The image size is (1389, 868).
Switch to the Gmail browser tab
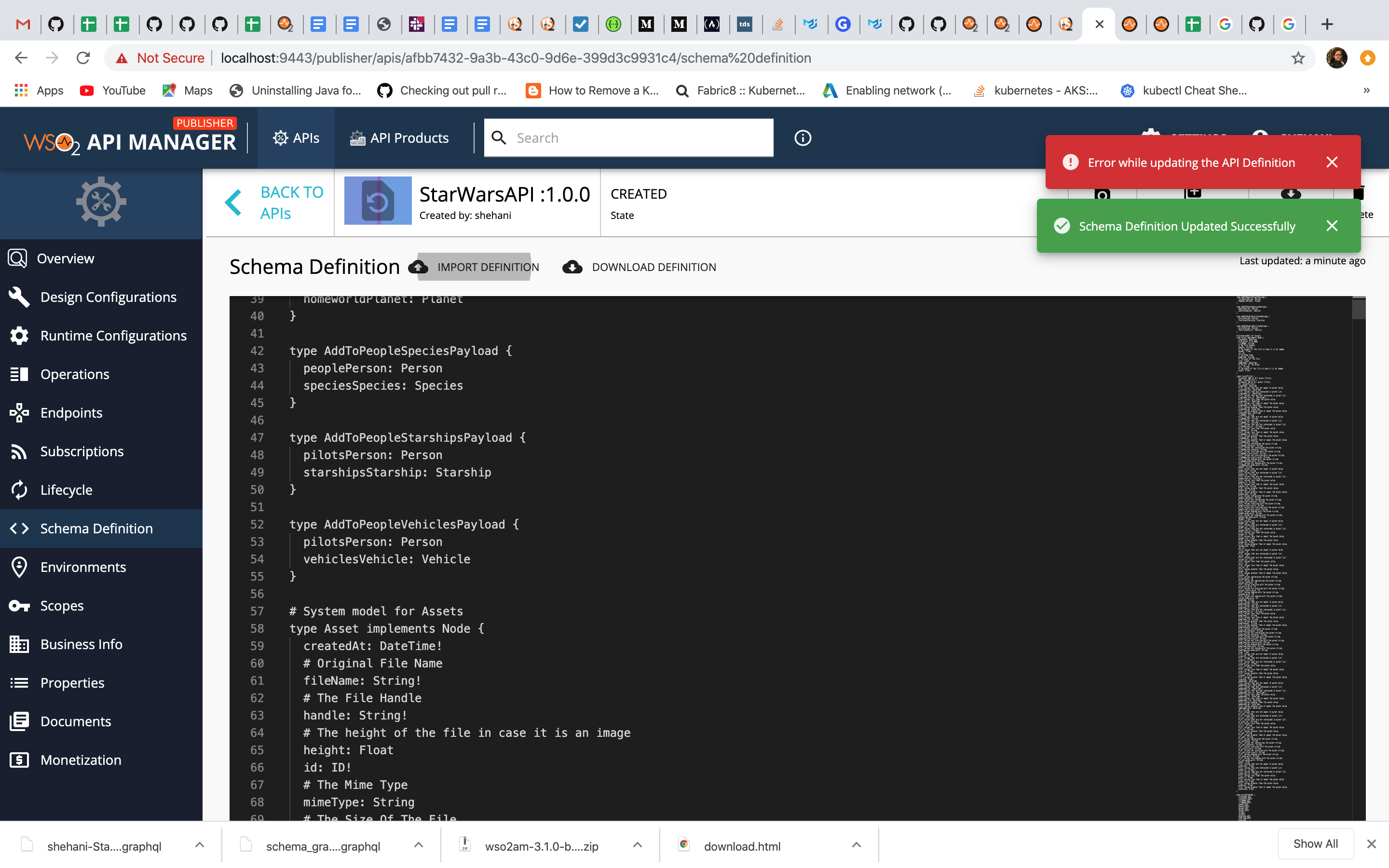[23, 24]
